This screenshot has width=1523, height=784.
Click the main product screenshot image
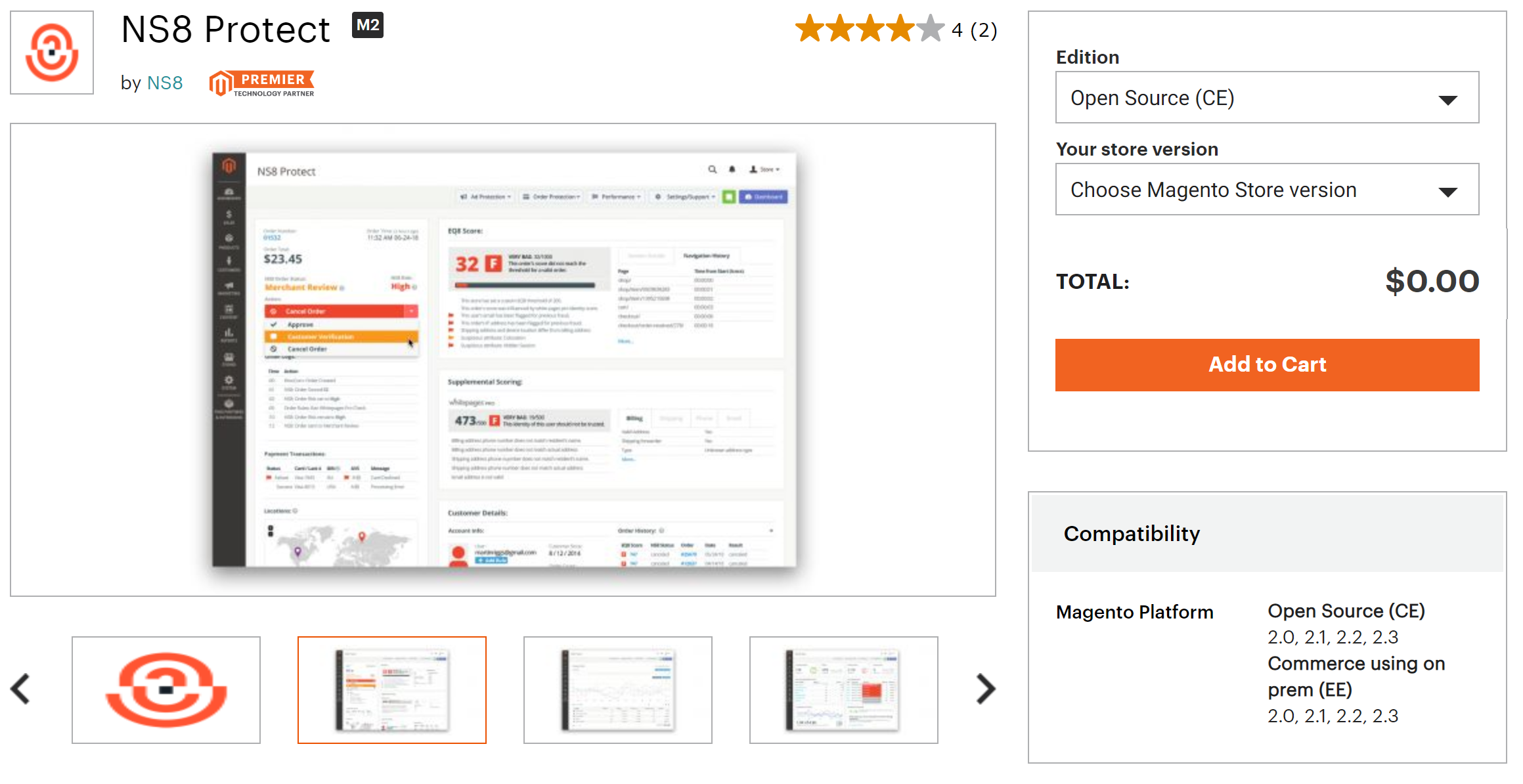coord(503,360)
